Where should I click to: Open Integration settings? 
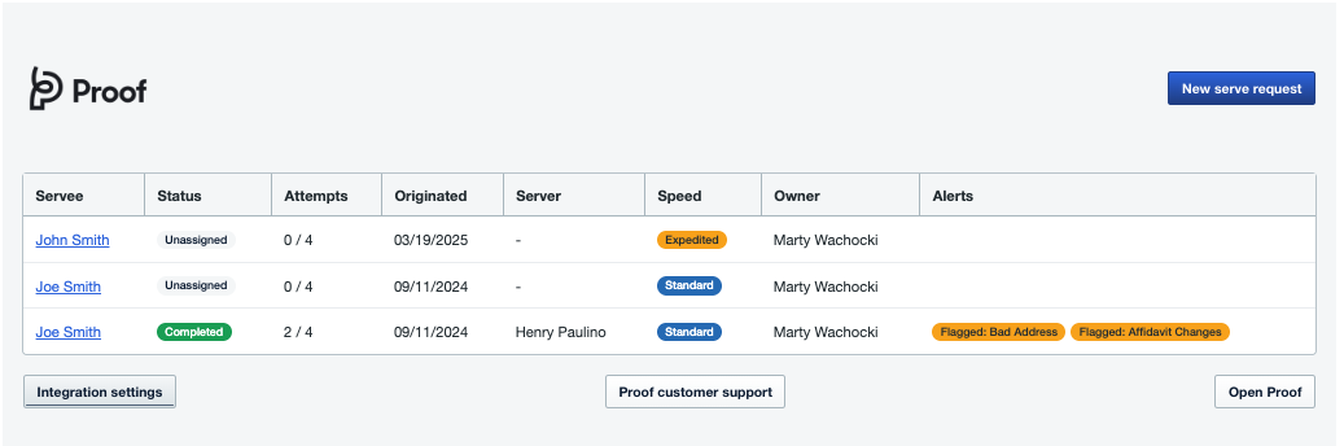click(99, 392)
